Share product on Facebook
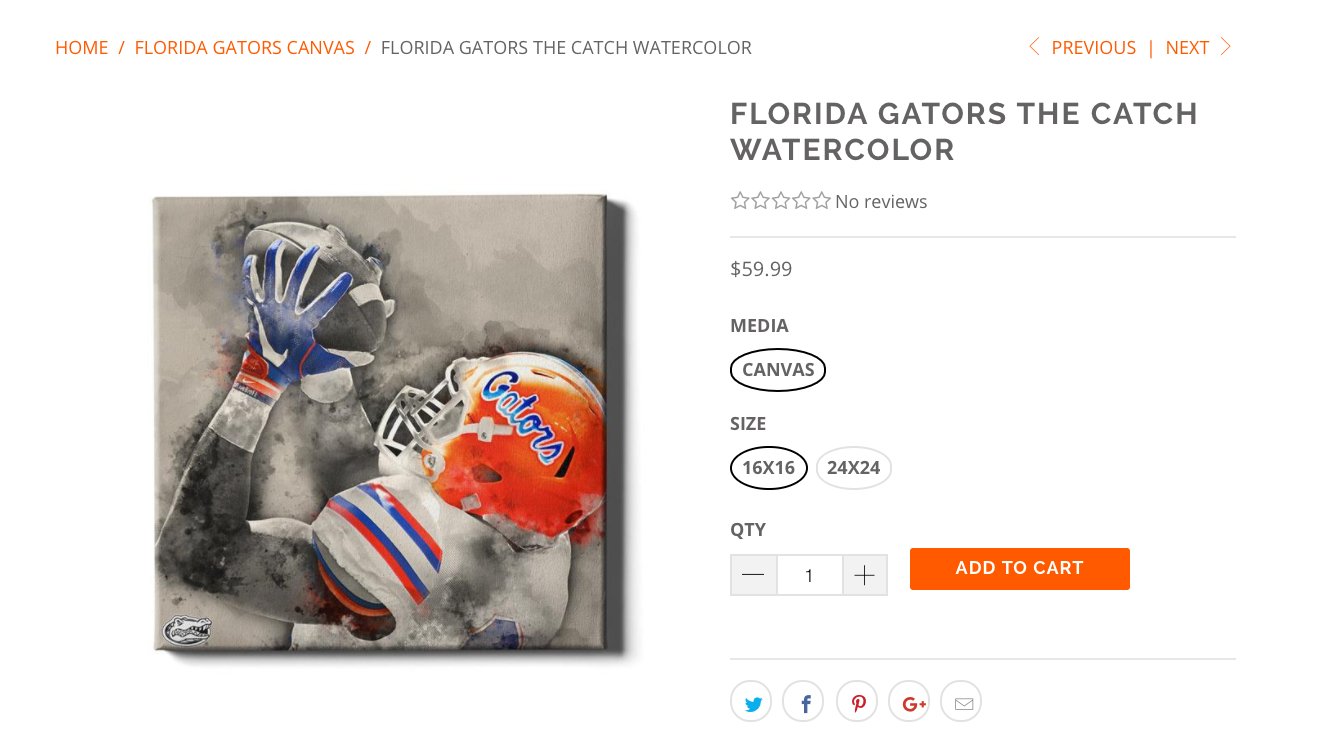 point(803,703)
